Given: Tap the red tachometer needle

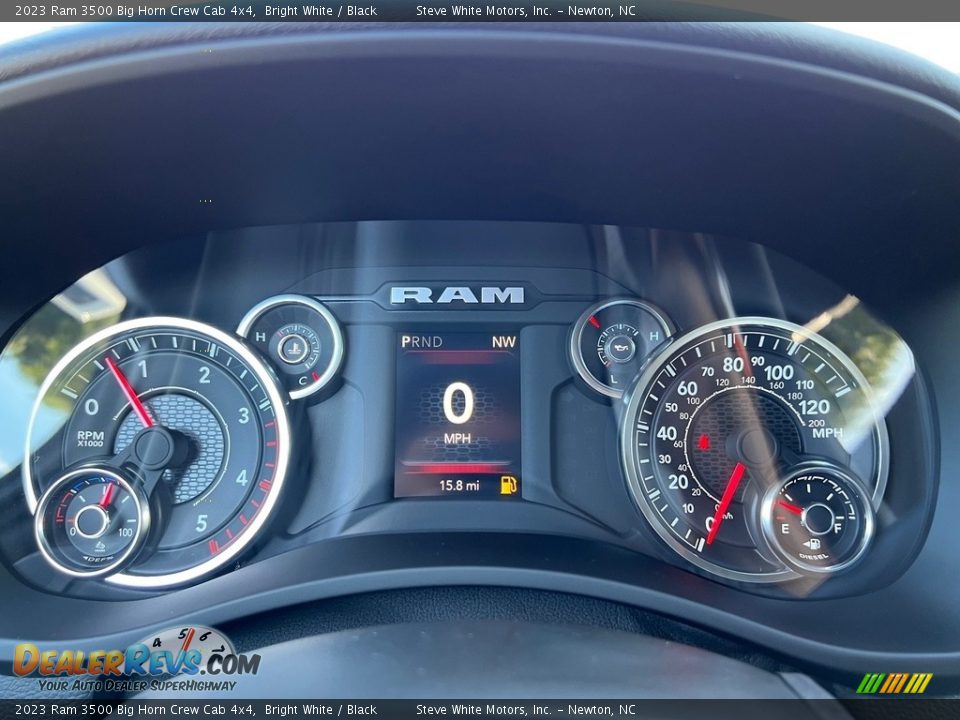Looking at the screenshot, I should click(129, 392).
